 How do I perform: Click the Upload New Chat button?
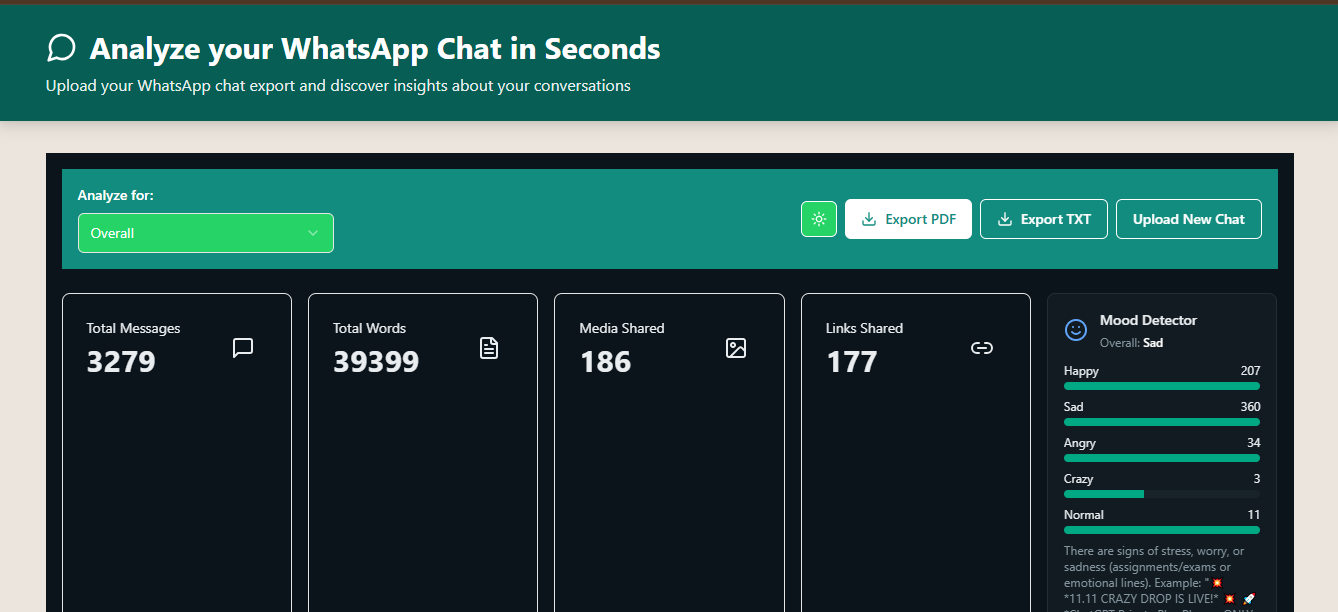[x=1189, y=219]
